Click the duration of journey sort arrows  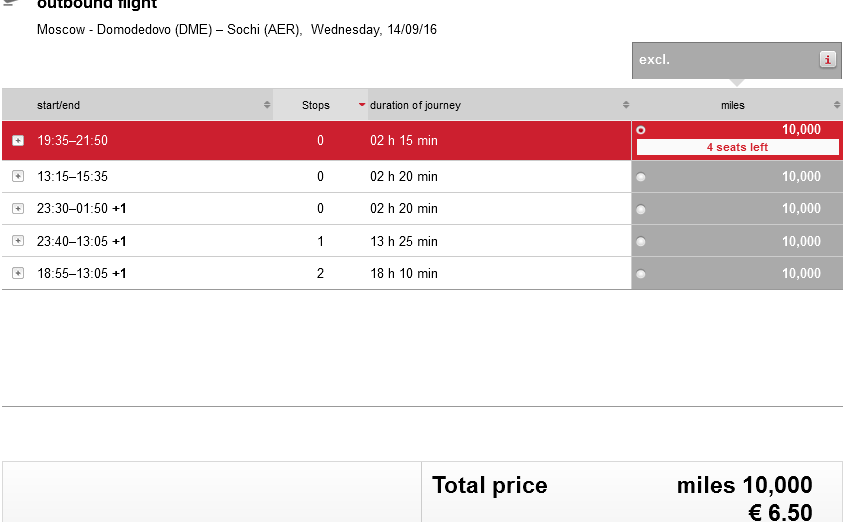626,105
